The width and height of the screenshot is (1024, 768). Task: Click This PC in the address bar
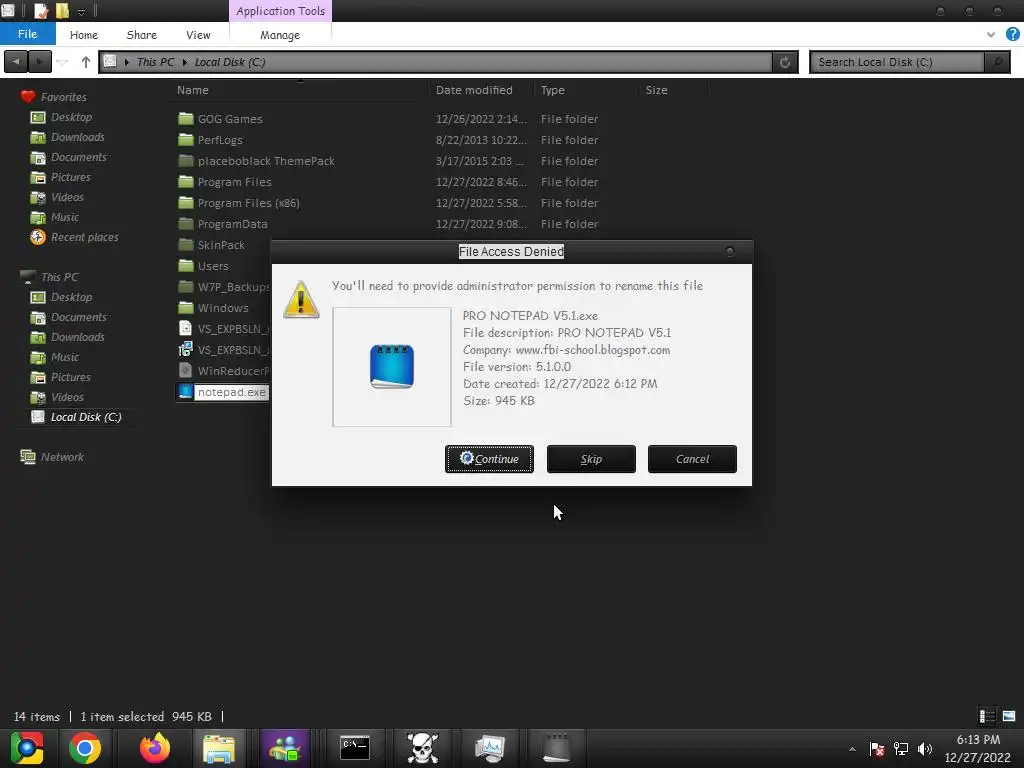(x=155, y=62)
